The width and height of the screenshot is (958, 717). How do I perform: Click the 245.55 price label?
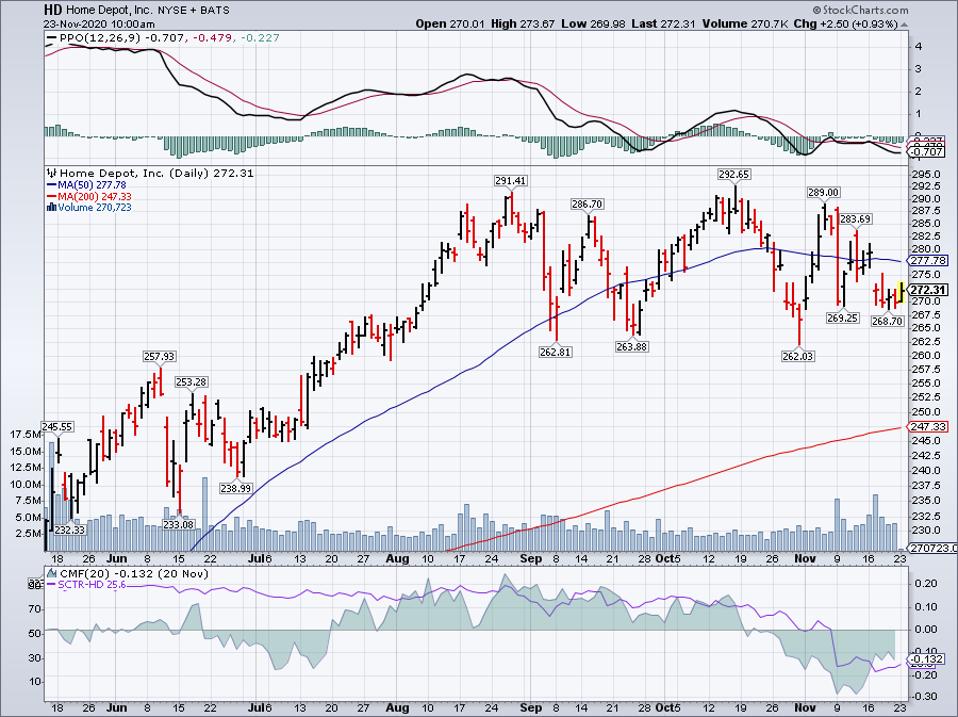pyautogui.click(x=57, y=427)
